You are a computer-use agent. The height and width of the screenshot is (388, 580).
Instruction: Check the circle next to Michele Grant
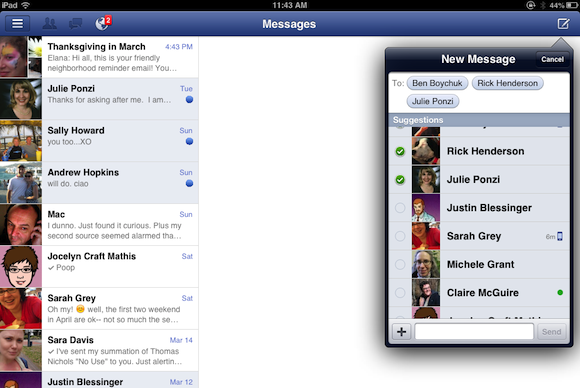point(400,264)
